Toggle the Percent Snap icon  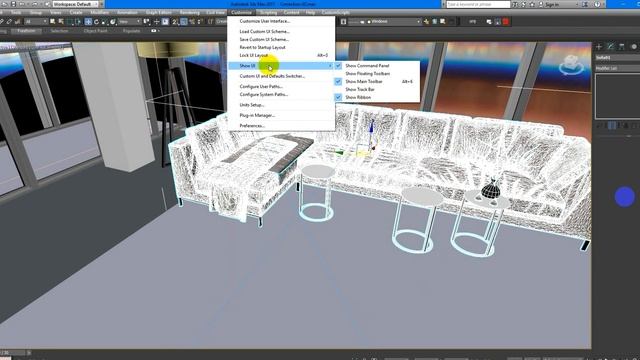[x=192, y=22]
